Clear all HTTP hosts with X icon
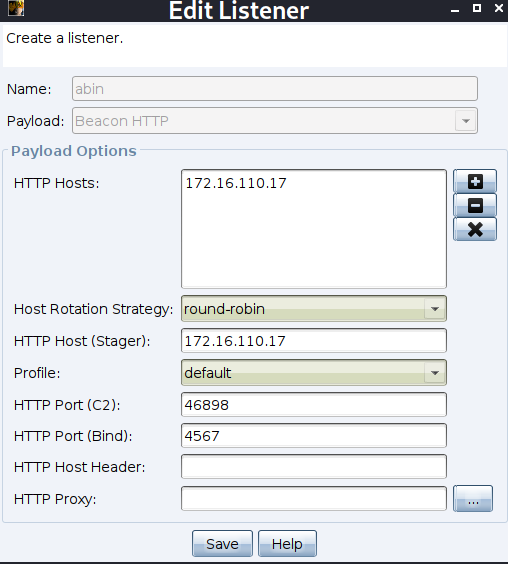Image resolution: width=508 pixels, height=564 pixels. click(475, 229)
